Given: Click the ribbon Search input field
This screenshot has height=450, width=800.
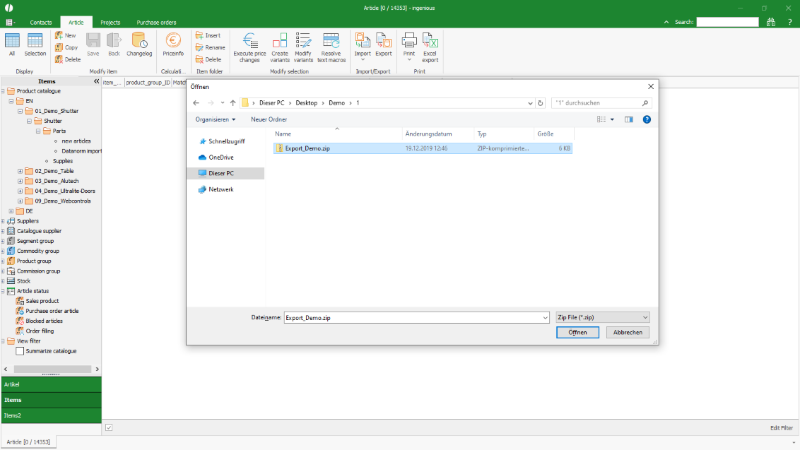Looking at the screenshot, I should click(x=728, y=22).
